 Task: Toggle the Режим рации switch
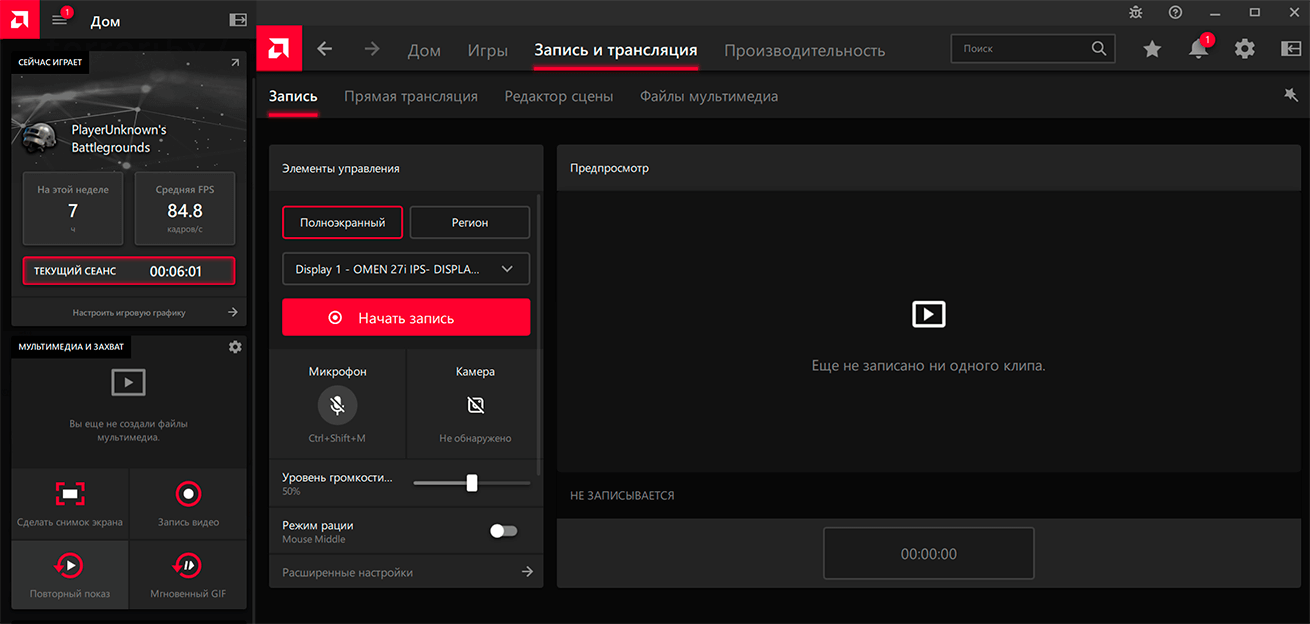(503, 531)
